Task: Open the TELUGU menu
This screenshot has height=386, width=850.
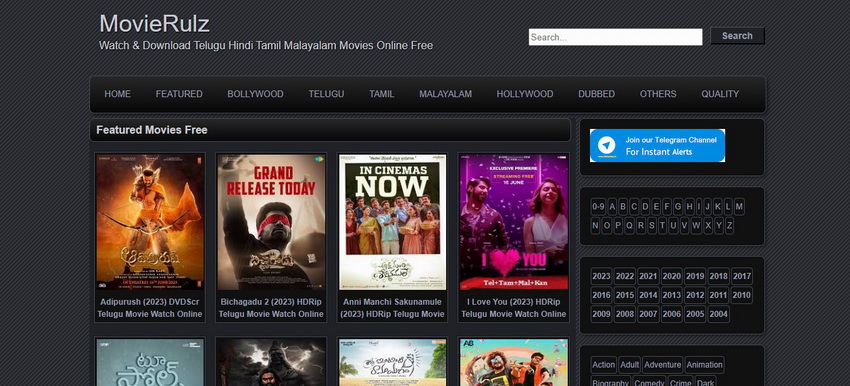Action: coord(326,94)
